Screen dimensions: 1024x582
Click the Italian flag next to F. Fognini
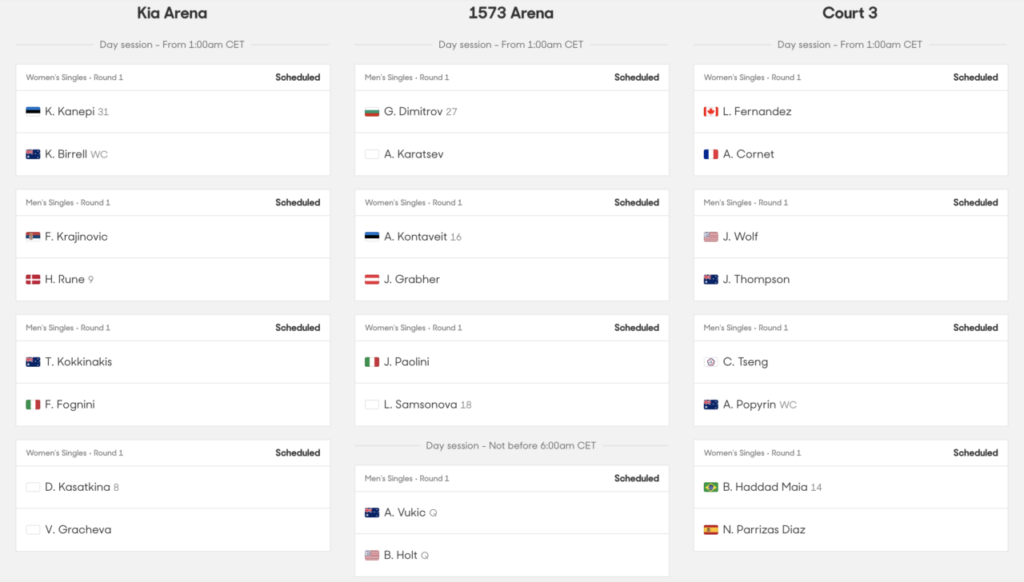[x=33, y=405]
